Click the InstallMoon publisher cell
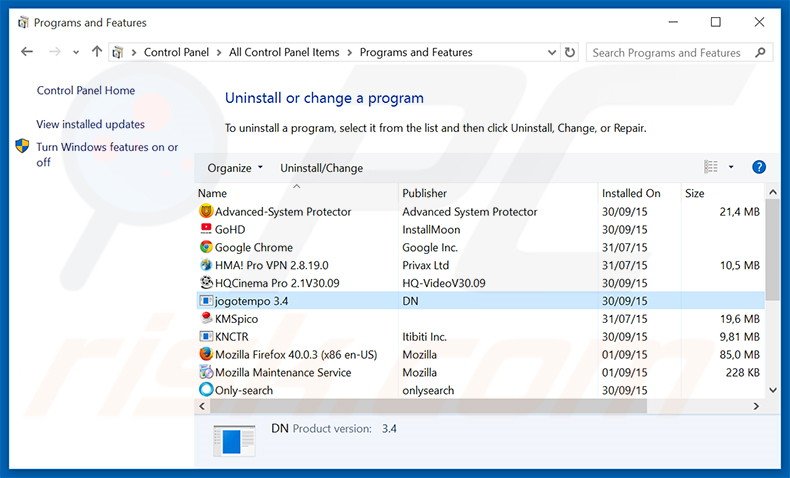Screen dimensions: 790x478 [x=431, y=229]
